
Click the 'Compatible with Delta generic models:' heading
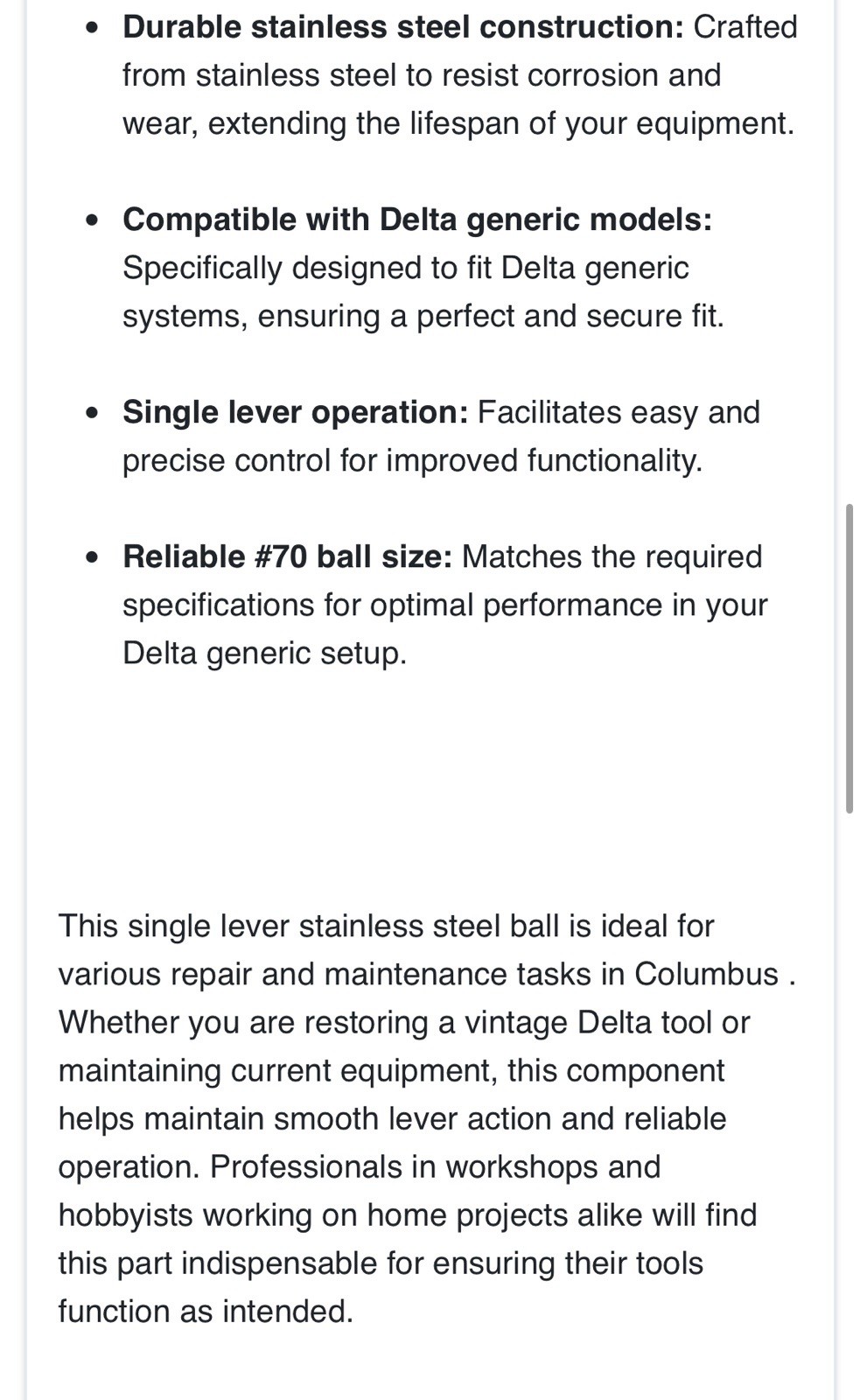417,220
